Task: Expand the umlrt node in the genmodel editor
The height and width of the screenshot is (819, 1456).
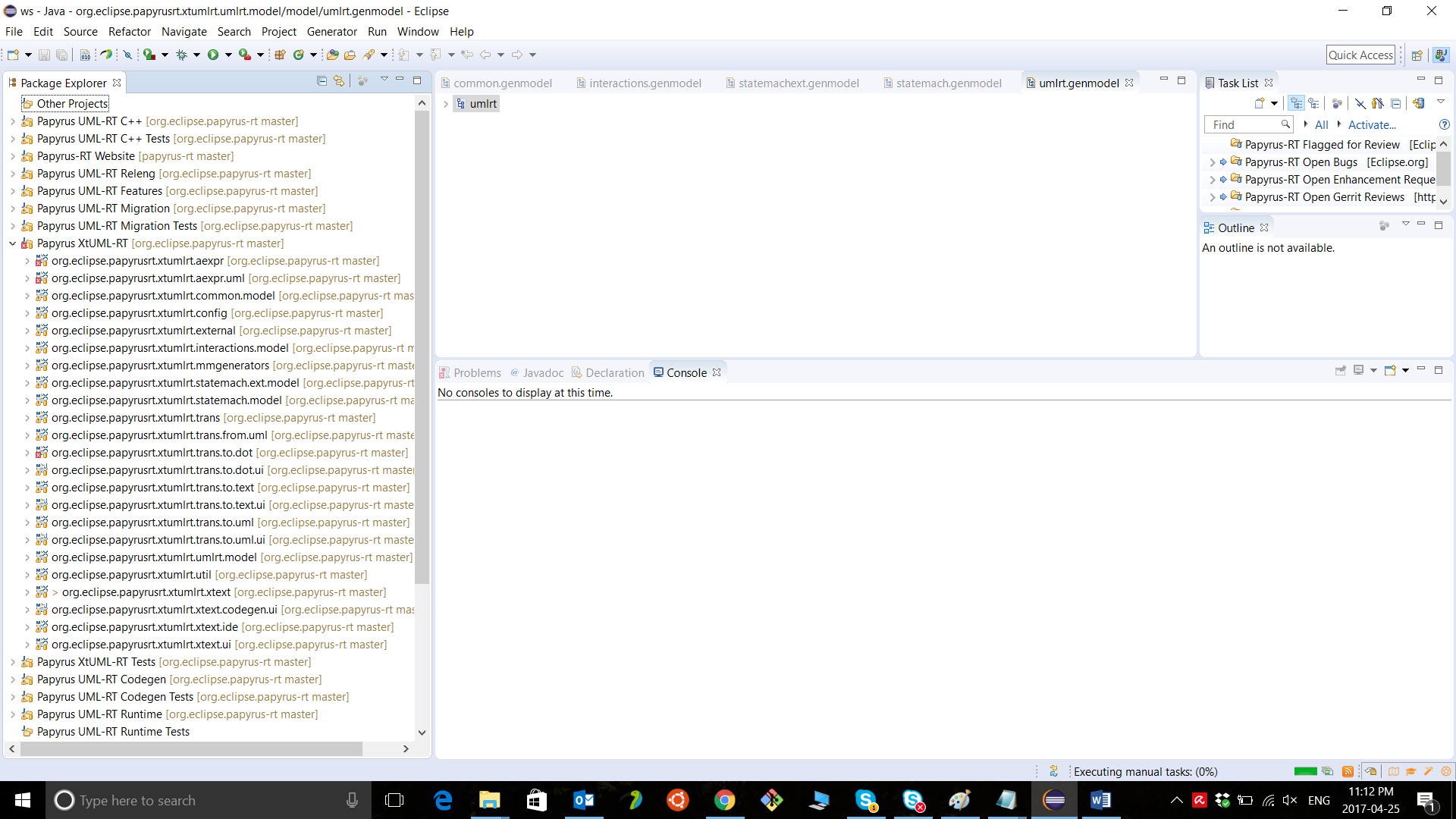Action: [446, 104]
